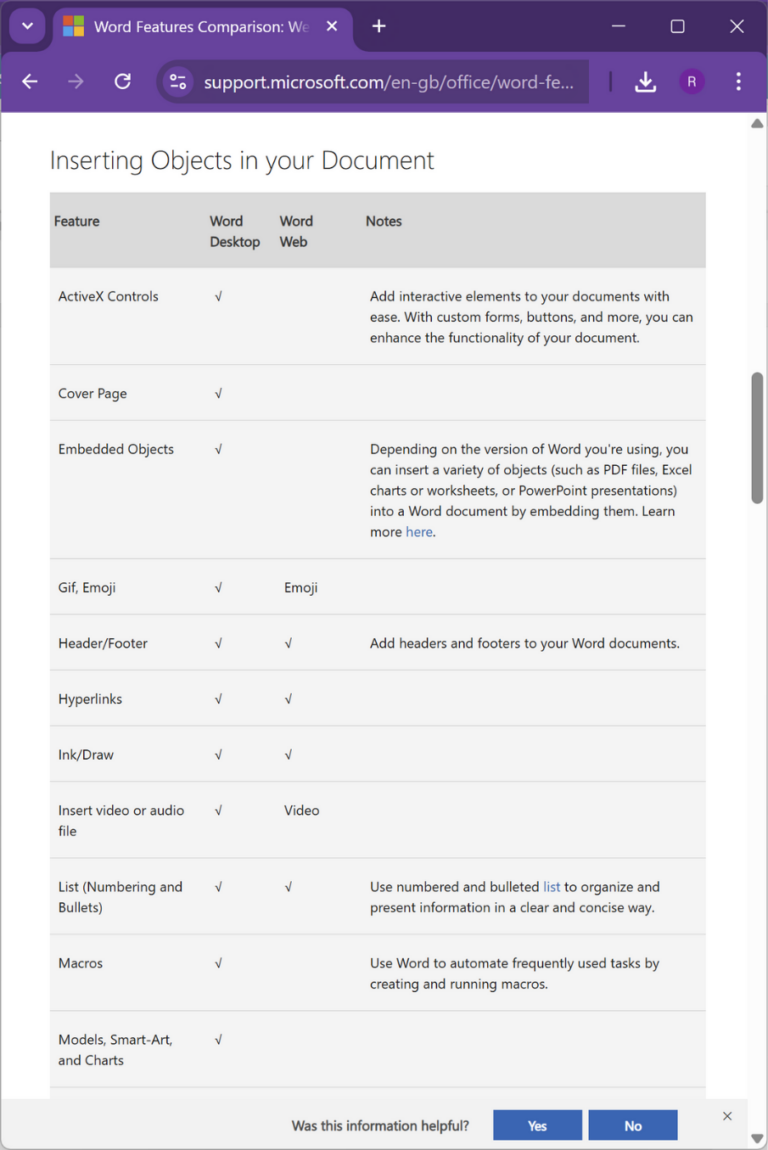Open the profile avatar menu
The image size is (768, 1150).
click(x=692, y=82)
